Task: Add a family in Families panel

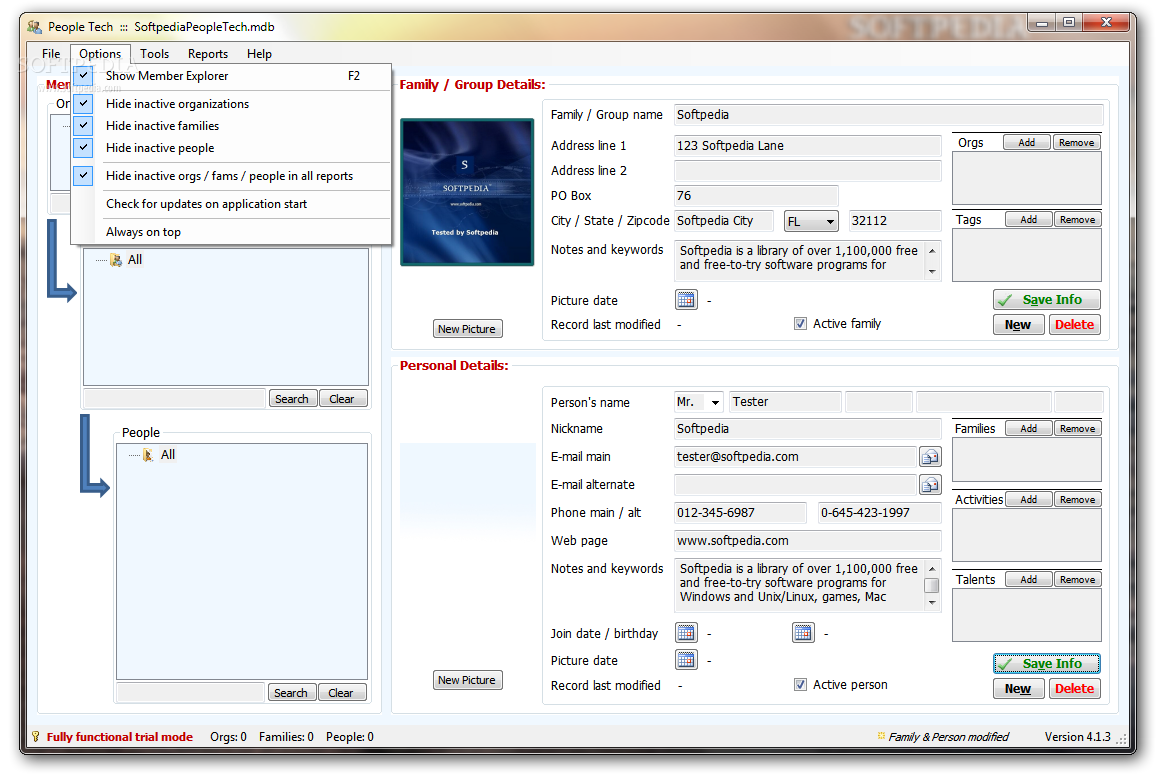Action: (1029, 429)
